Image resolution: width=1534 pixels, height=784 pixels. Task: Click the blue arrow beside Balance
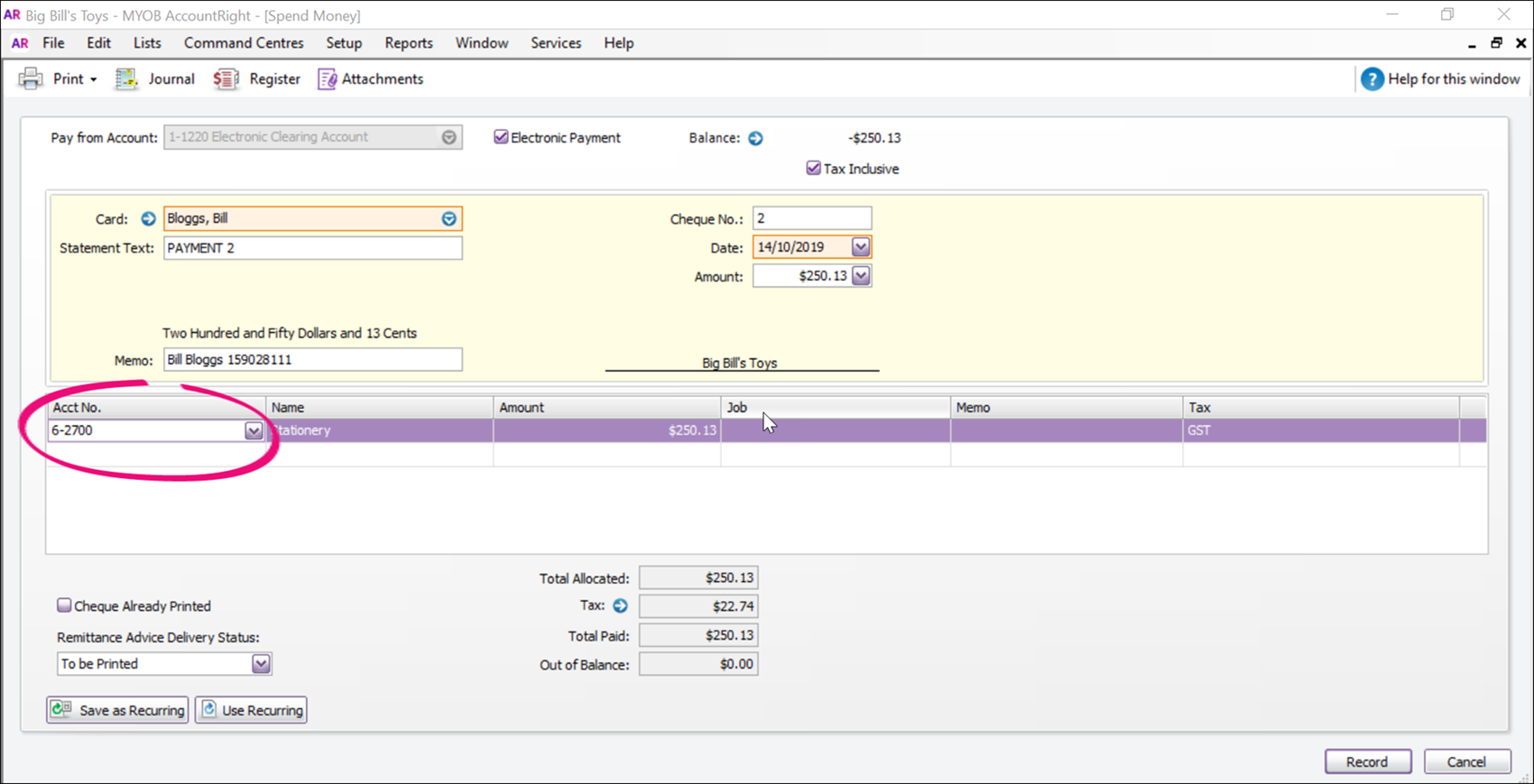(755, 138)
